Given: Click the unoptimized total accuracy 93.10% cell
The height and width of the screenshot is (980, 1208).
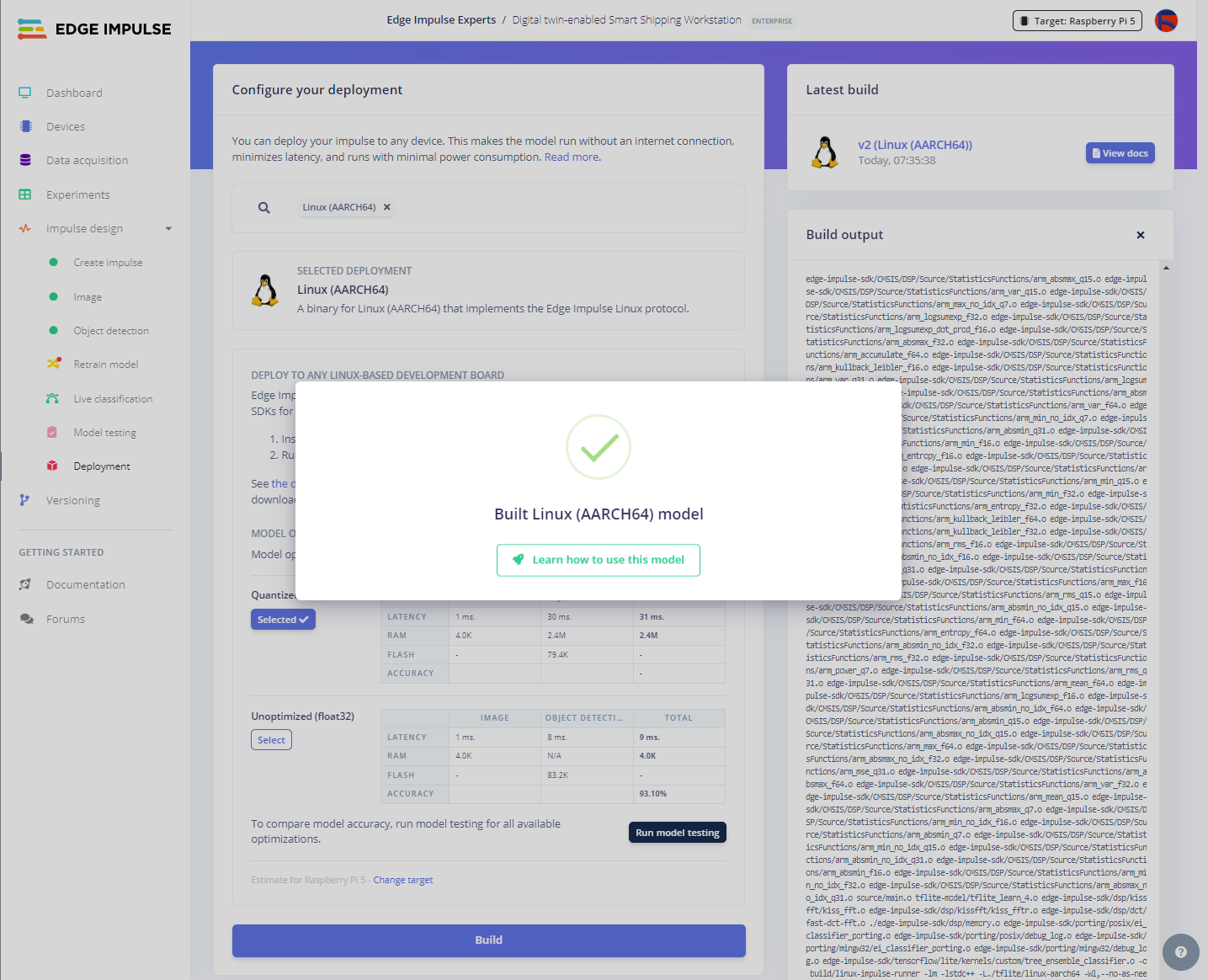Looking at the screenshot, I should [679, 793].
